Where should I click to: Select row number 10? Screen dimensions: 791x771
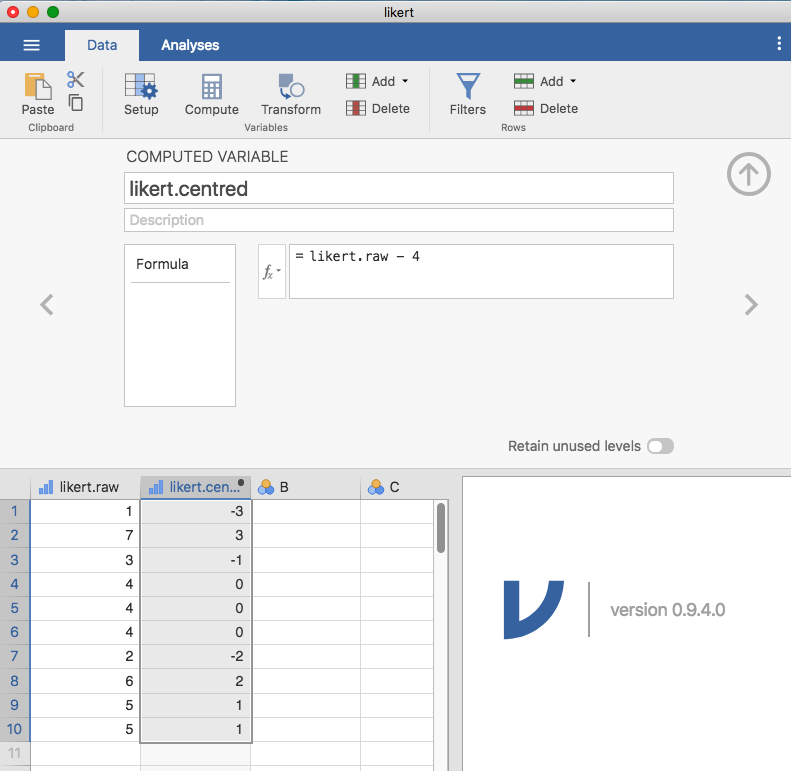point(15,730)
